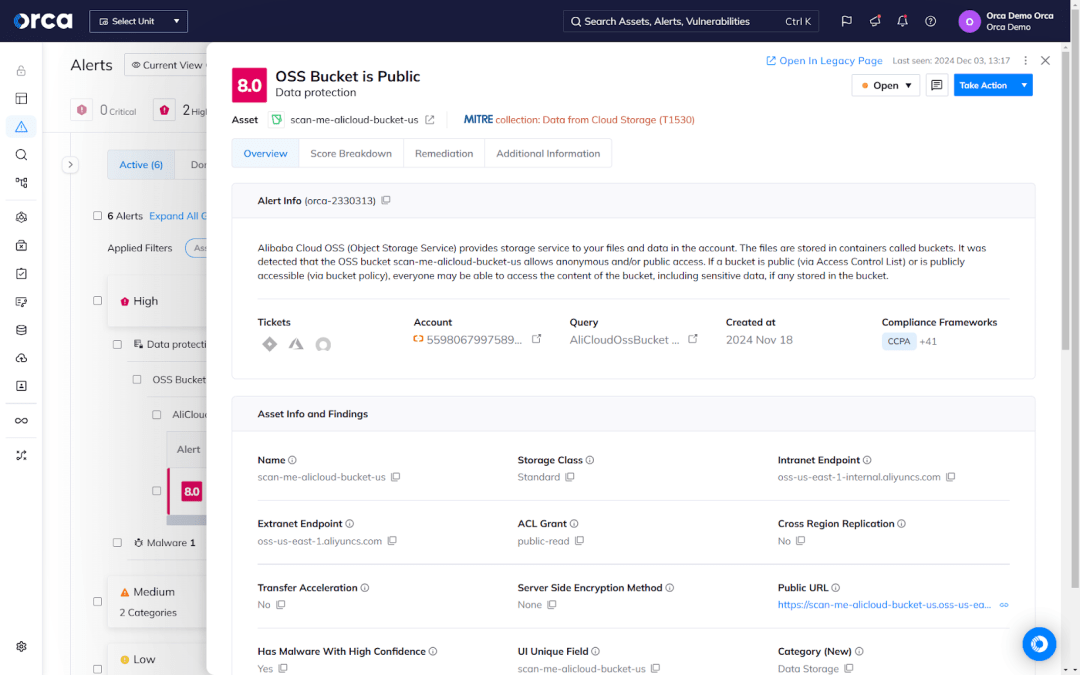Screen dimensions: 1080x675
Task: Tick the Data protection category checkbox
Action: [x=117, y=344]
